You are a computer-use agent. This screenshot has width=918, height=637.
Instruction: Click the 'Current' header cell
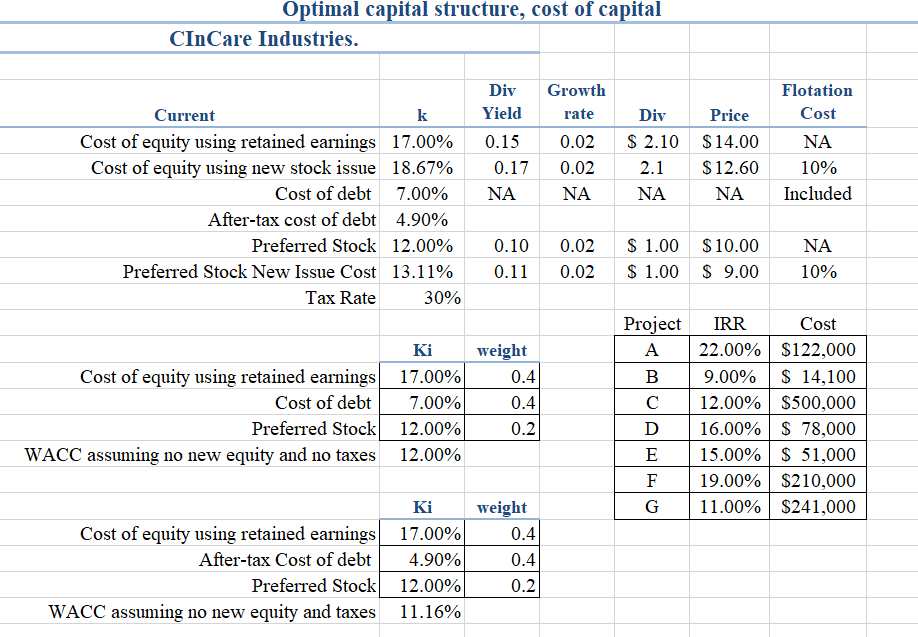[x=185, y=115]
